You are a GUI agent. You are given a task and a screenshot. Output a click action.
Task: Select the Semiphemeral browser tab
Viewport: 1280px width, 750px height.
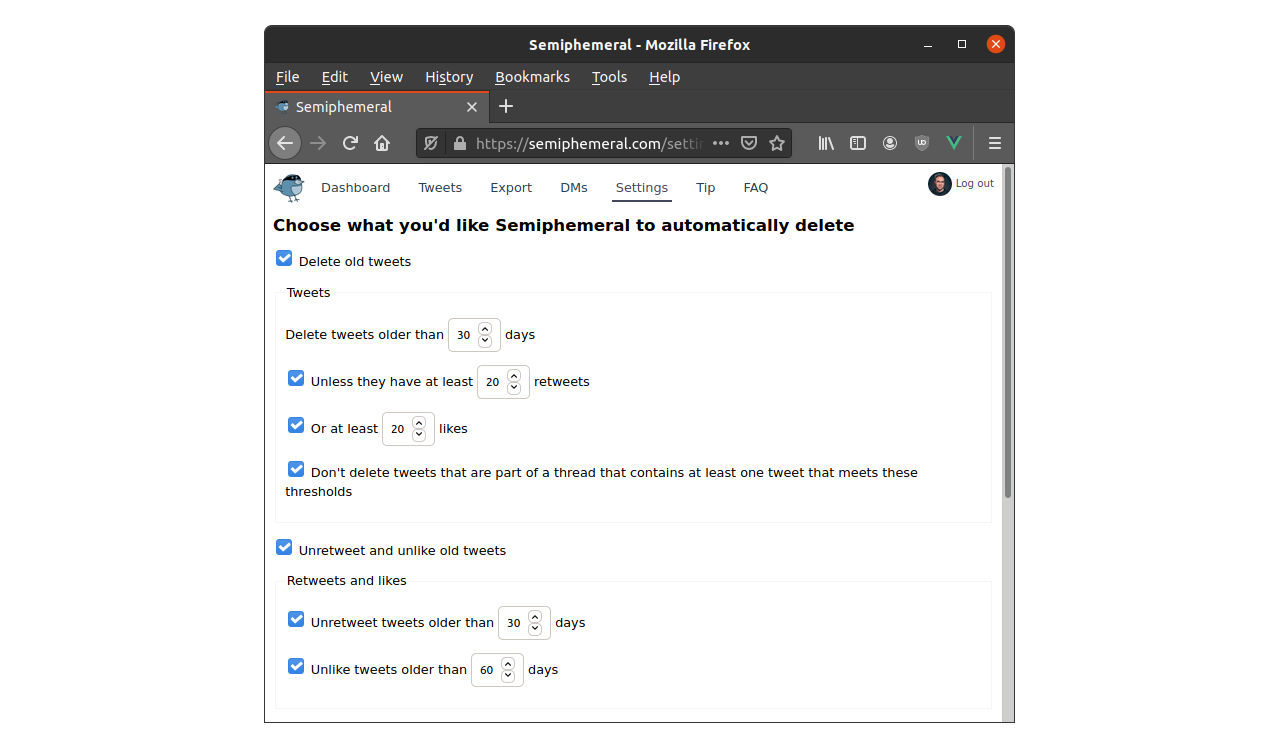coord(377,107)
